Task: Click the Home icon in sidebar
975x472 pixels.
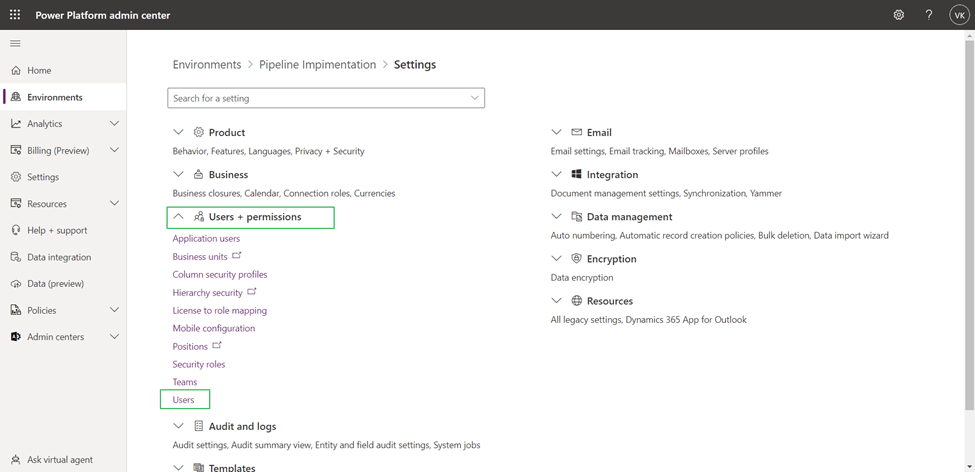Action: click(x=16, y=71)
